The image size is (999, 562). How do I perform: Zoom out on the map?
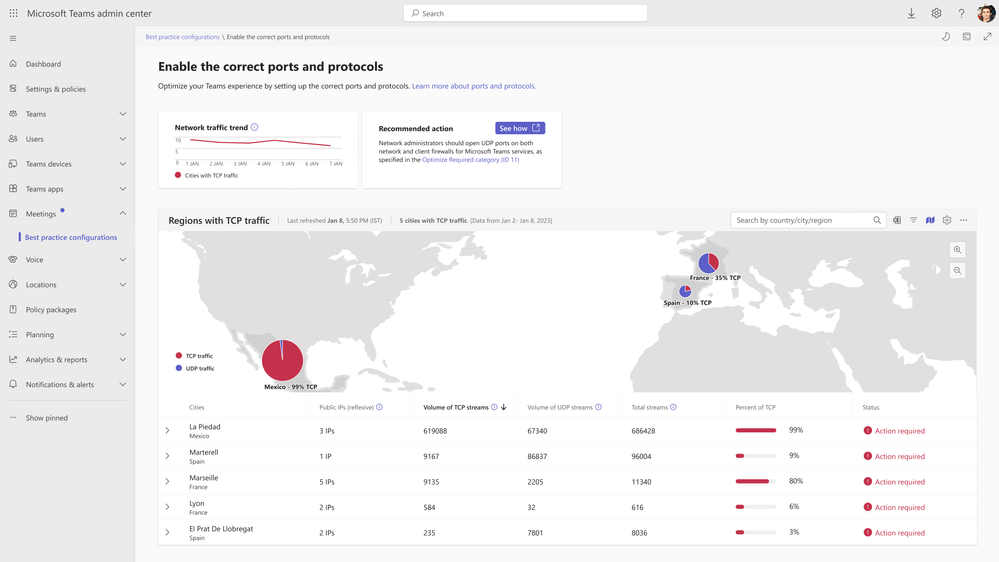pyautogui.click(x=957, y=271)
